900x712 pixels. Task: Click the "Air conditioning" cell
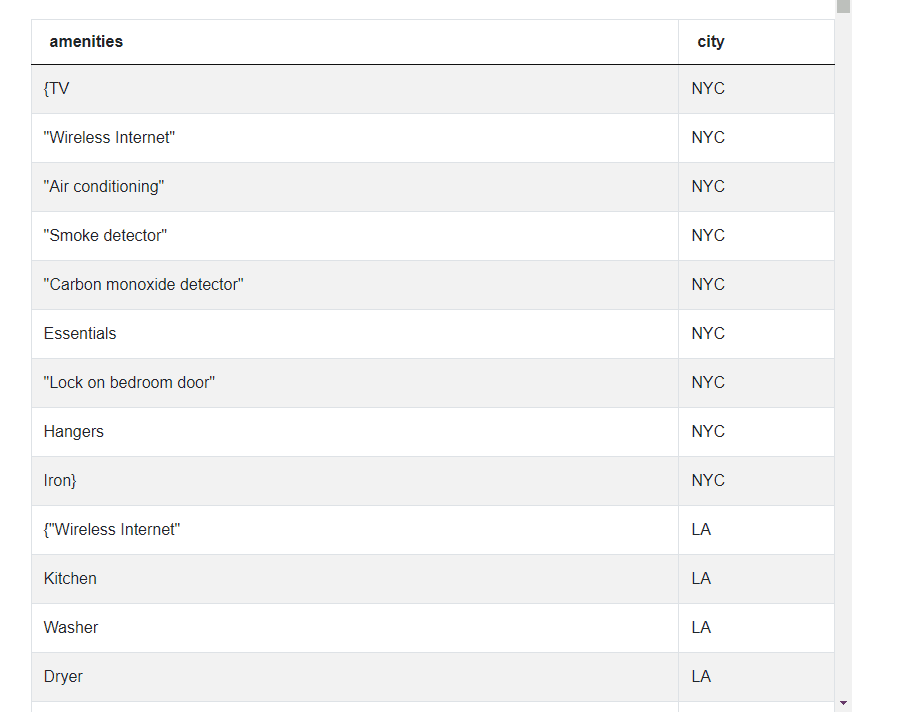pyautogui.click(x=106, y=186)
